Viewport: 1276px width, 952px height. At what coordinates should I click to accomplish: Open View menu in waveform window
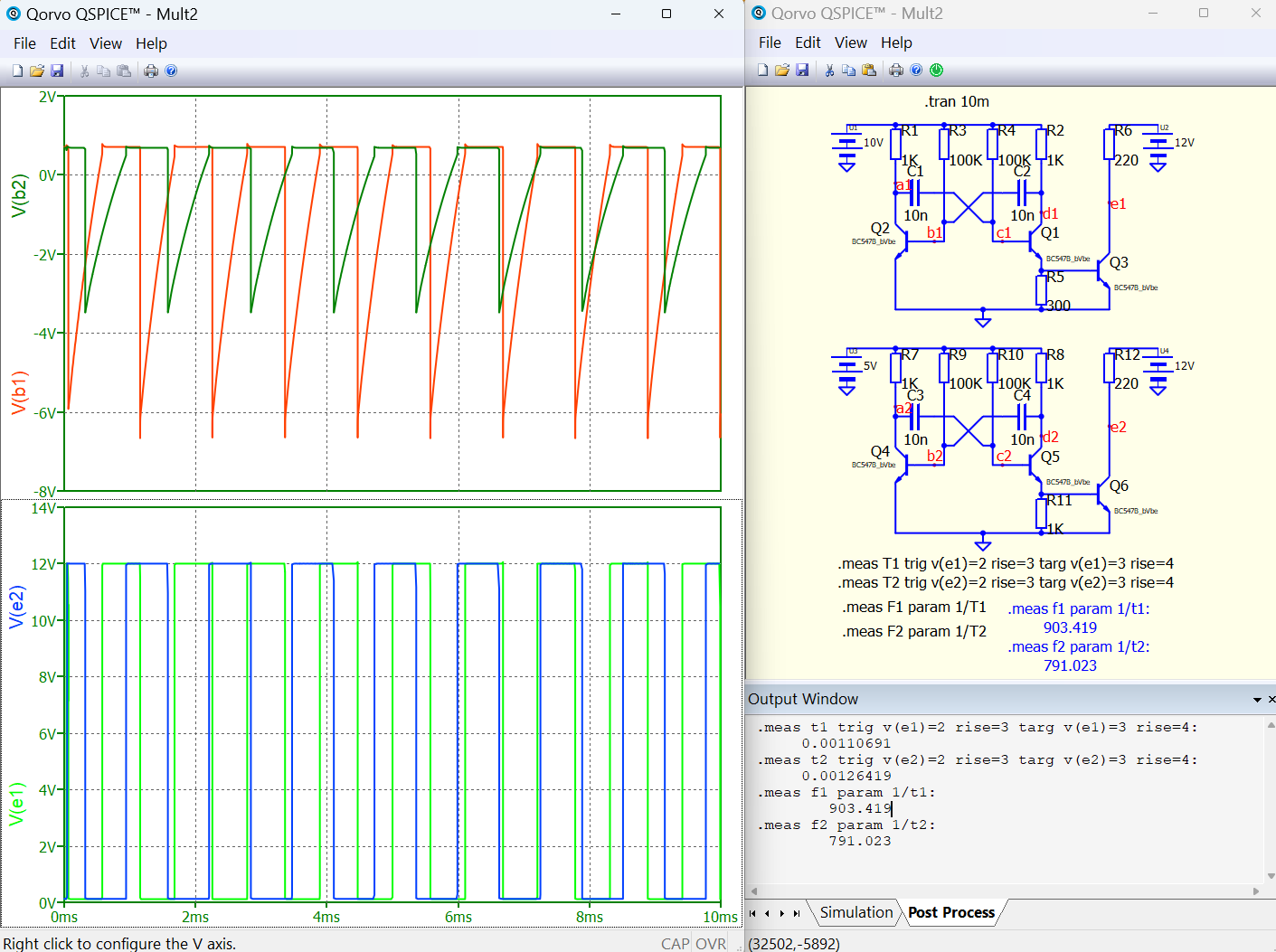coord(105,43)
